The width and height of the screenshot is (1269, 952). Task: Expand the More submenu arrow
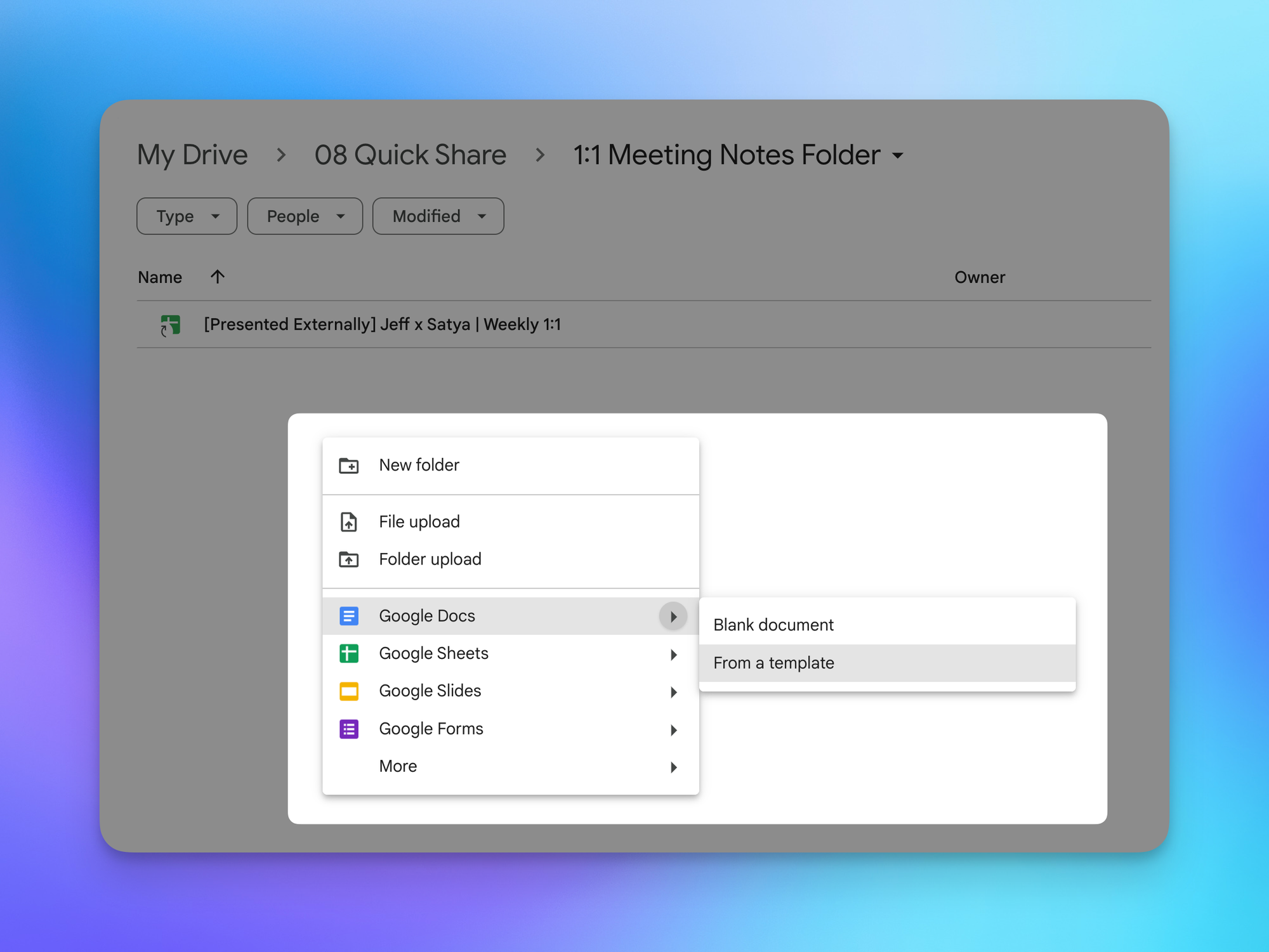point(673,767)
